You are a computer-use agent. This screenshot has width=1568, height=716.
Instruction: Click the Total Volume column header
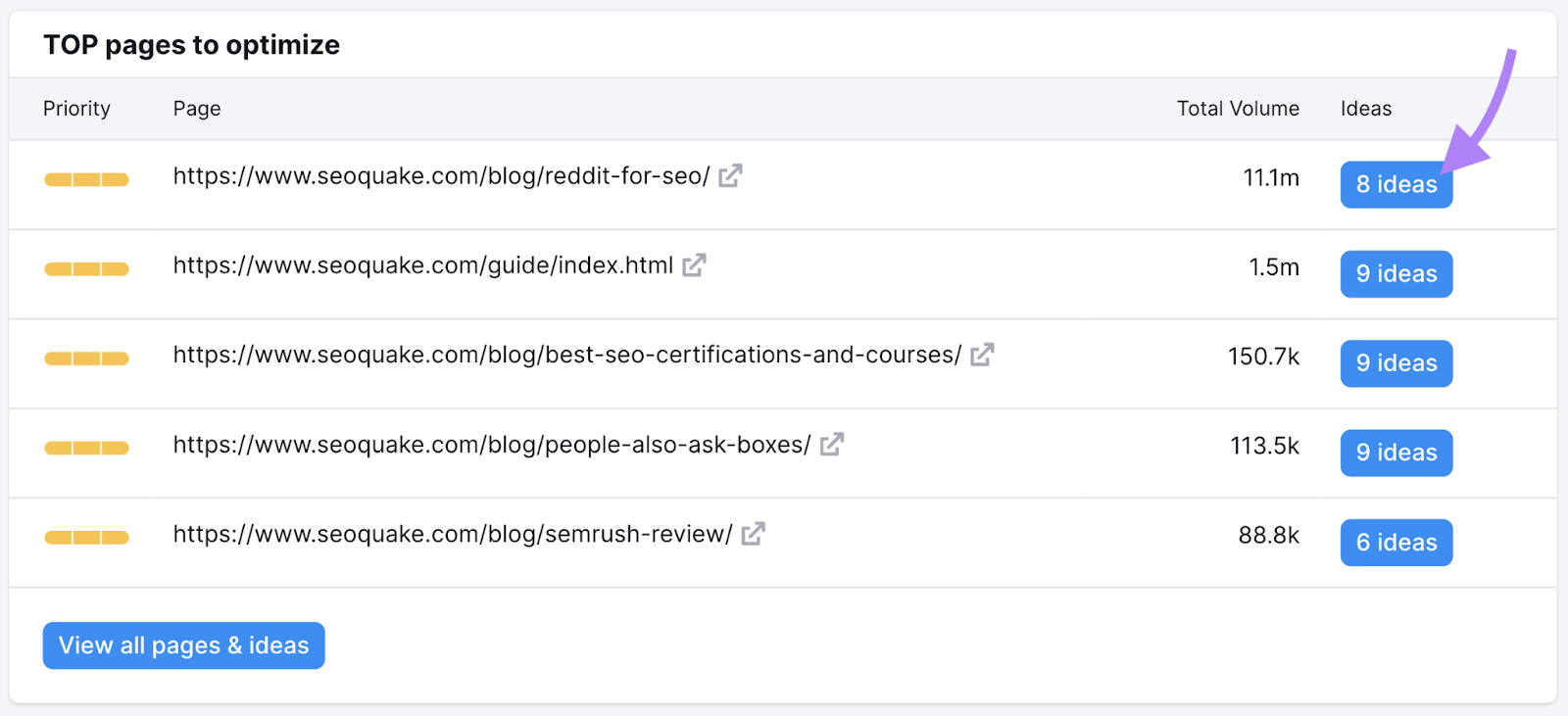click(x=1238, y=109)
